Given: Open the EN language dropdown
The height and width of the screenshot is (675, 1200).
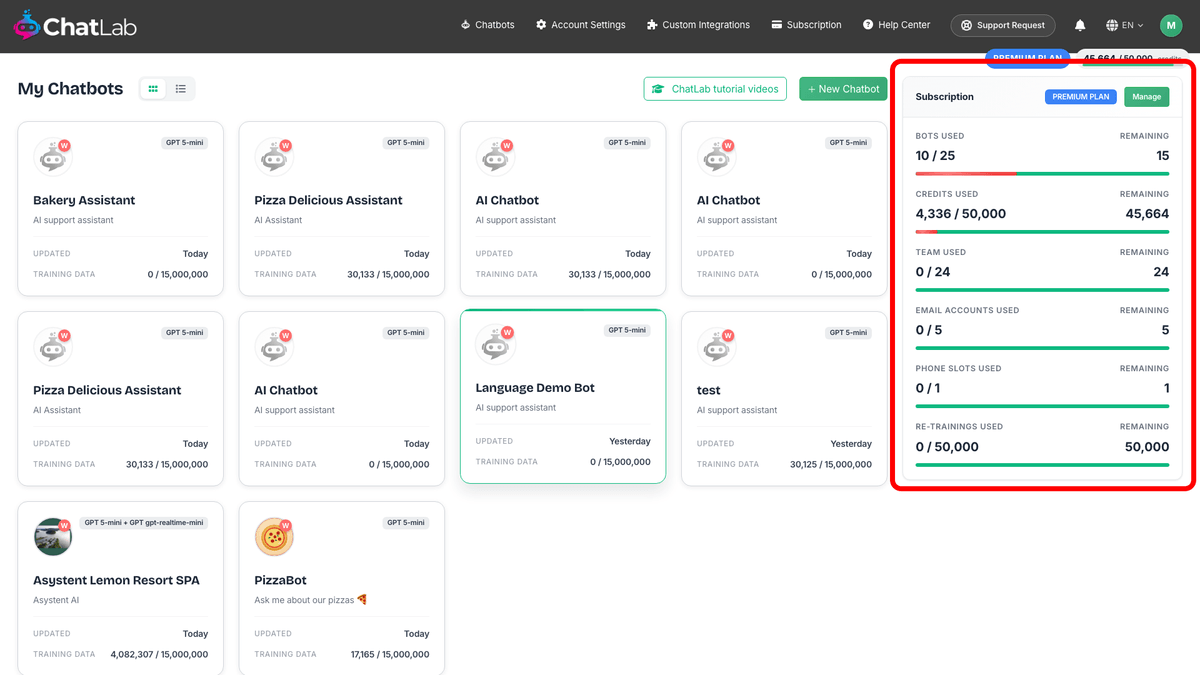Looking at the screenshot, I should (x=1125, y=25).
